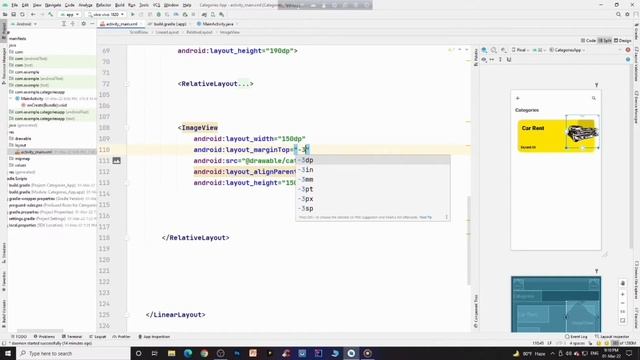640x360 pixels.
Task: Open IDE settings gear at top right
Action: tap(627, 15)
